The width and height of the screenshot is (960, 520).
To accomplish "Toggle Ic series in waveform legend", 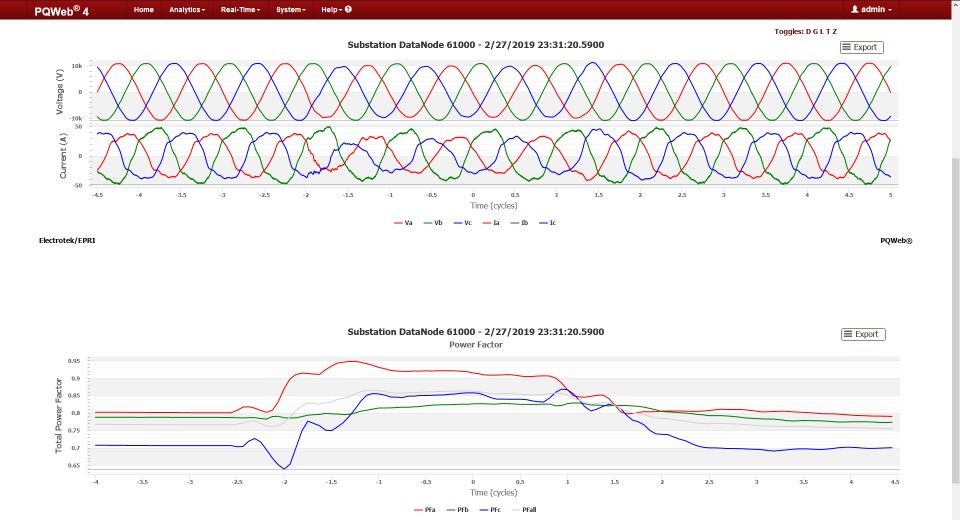I will coord(547,223).
